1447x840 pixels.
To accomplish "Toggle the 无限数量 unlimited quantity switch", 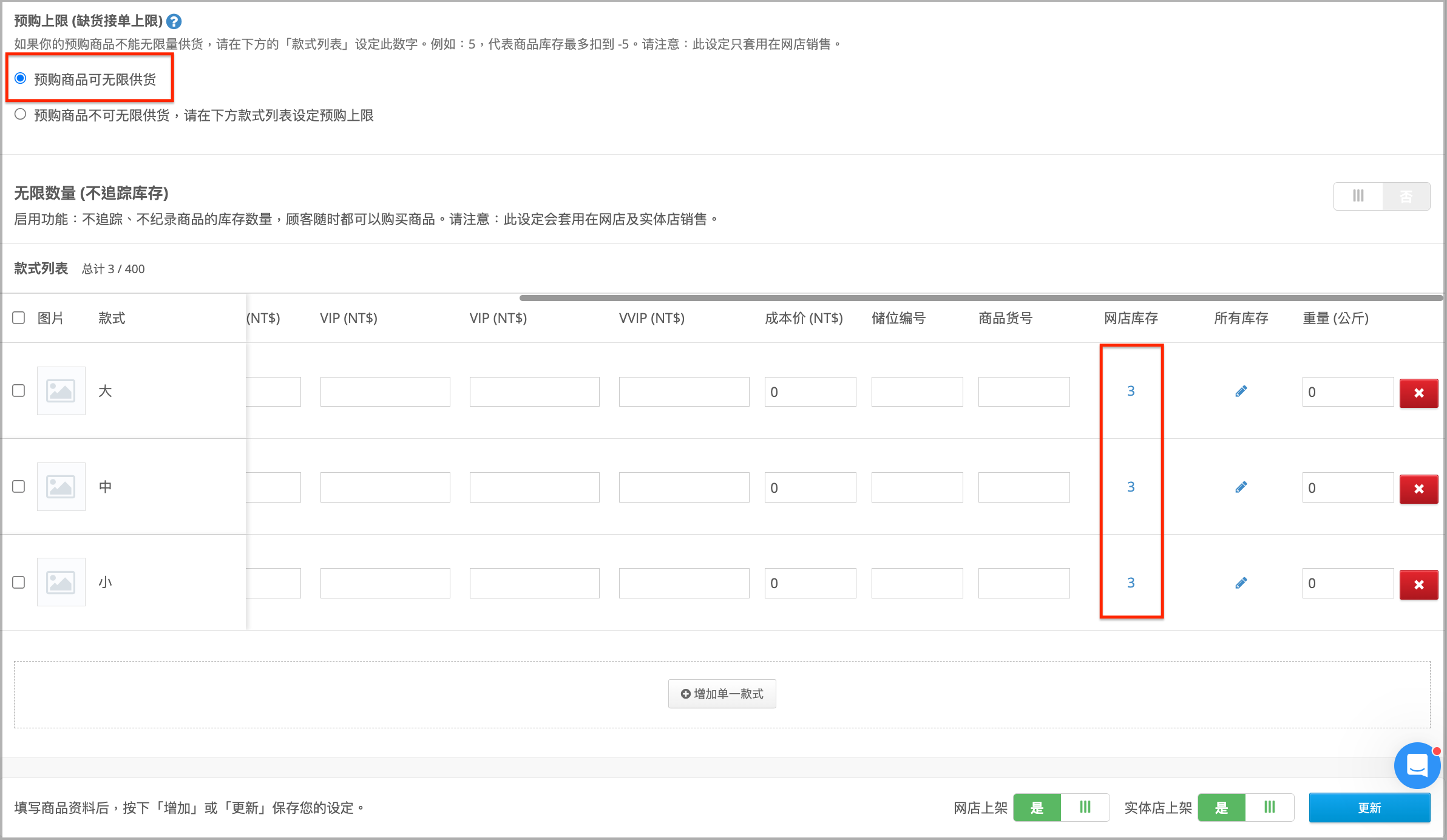I will (x=1381, y=196).
